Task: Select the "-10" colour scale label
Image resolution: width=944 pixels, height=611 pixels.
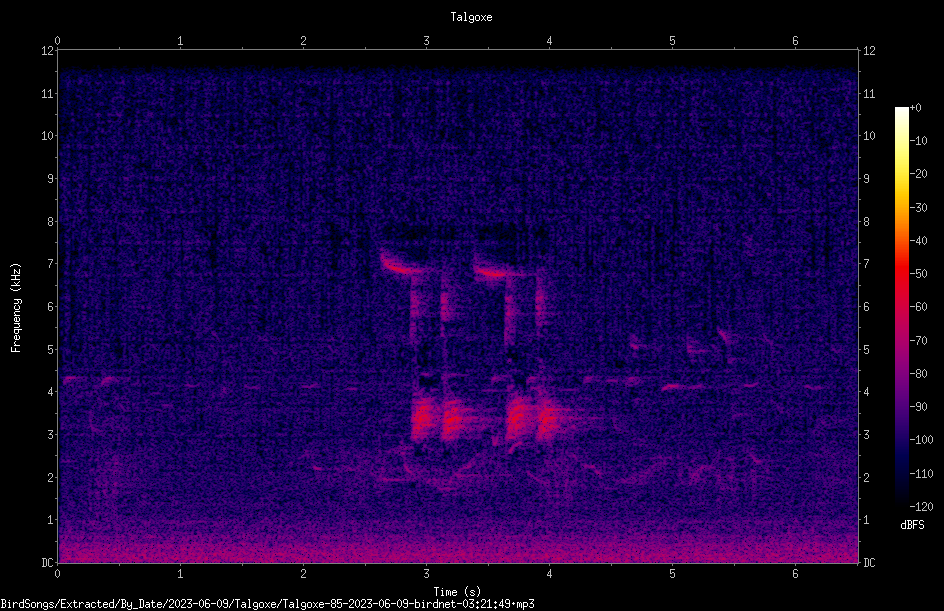Action: pyautogui.click(x=919, y=141)
